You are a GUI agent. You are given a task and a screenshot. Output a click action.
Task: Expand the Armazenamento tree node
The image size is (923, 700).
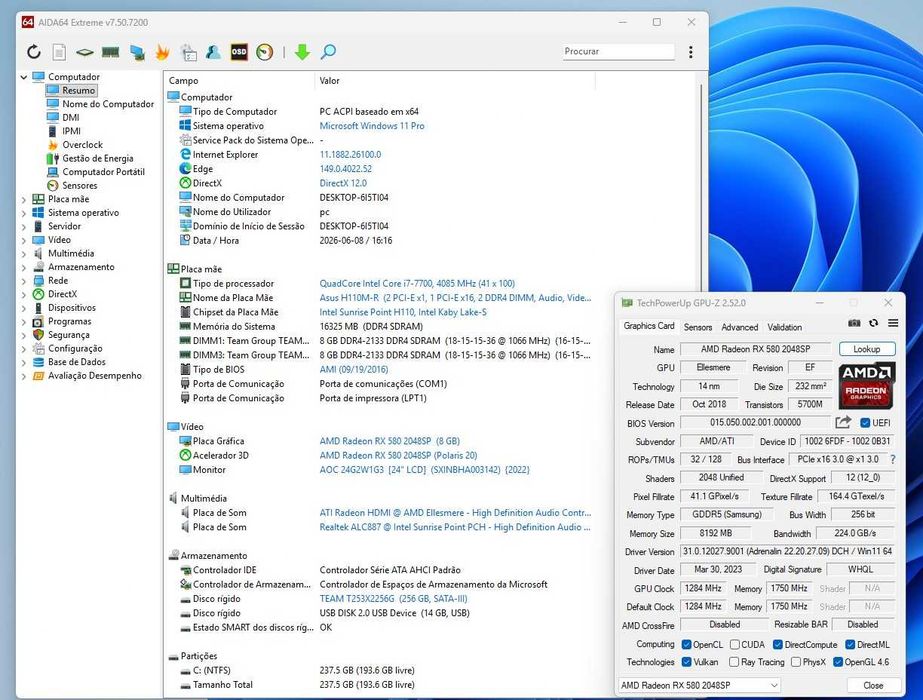(x=24, y=267)
